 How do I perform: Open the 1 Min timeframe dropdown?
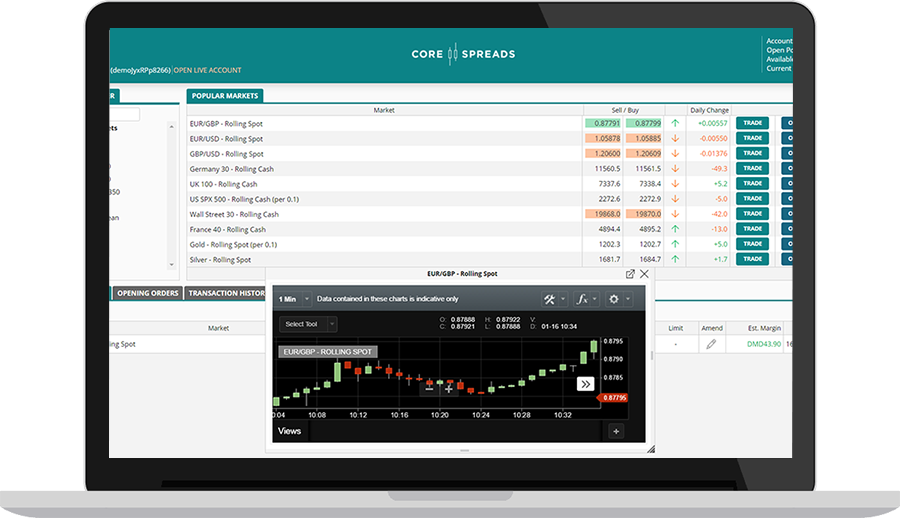(294, 299)
